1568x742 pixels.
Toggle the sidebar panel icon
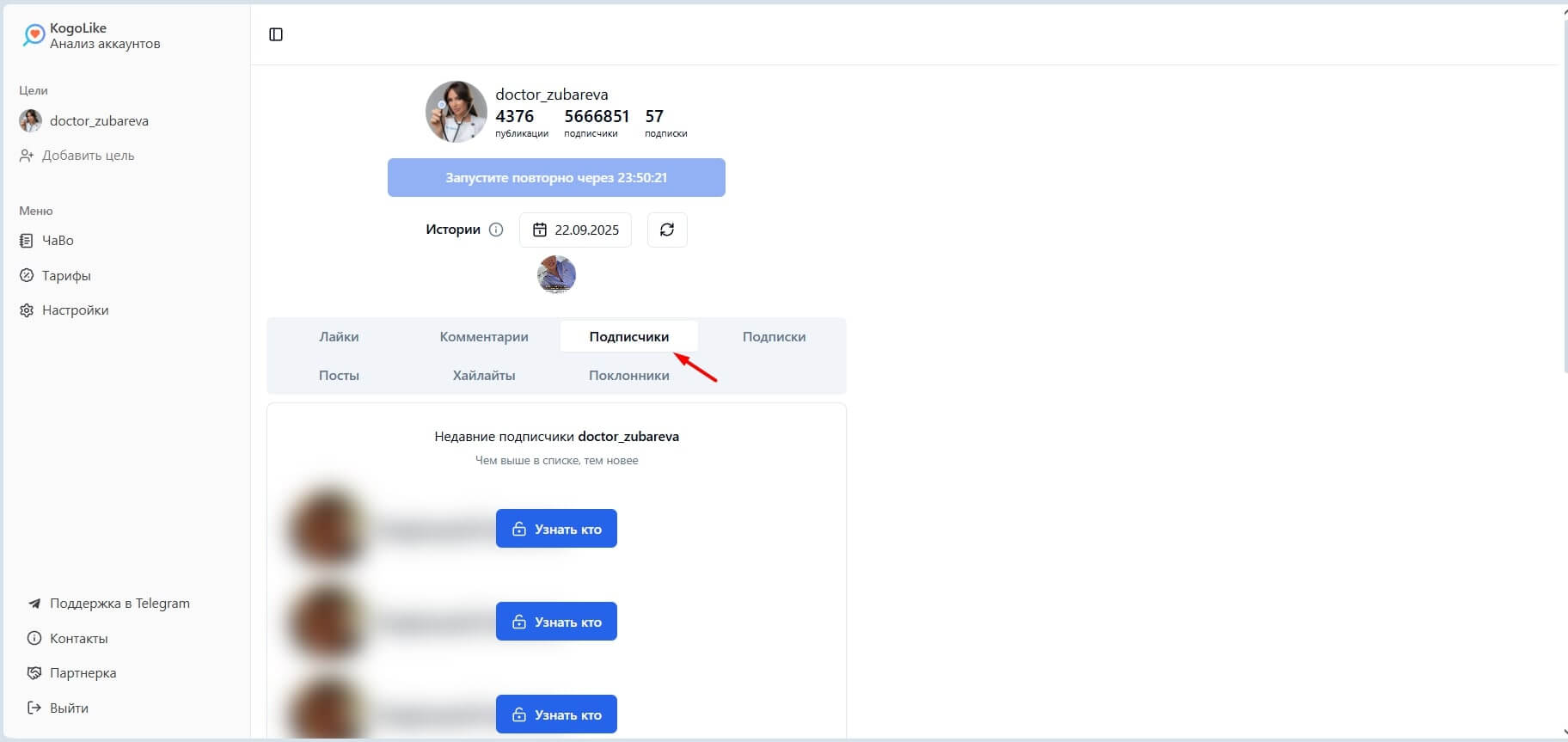pyautogui.click(x=276, y=34)
